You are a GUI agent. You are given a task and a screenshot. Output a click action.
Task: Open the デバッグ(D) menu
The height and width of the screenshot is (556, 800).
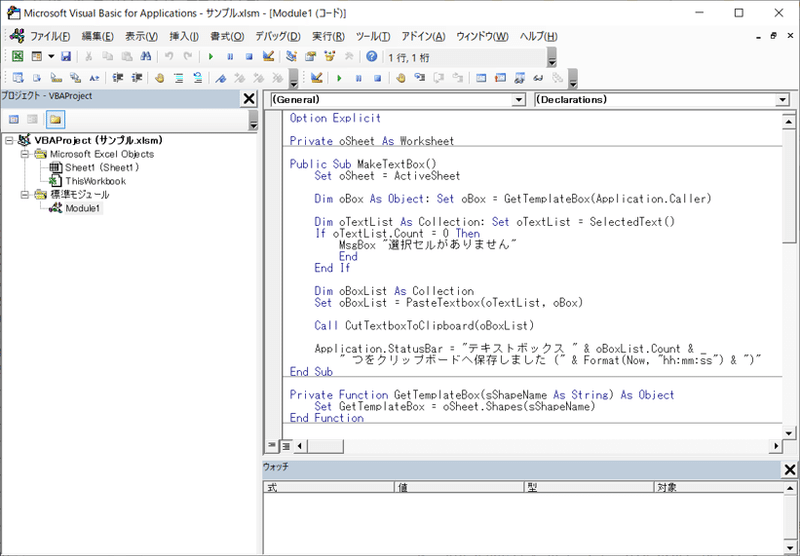click(278, 37)
